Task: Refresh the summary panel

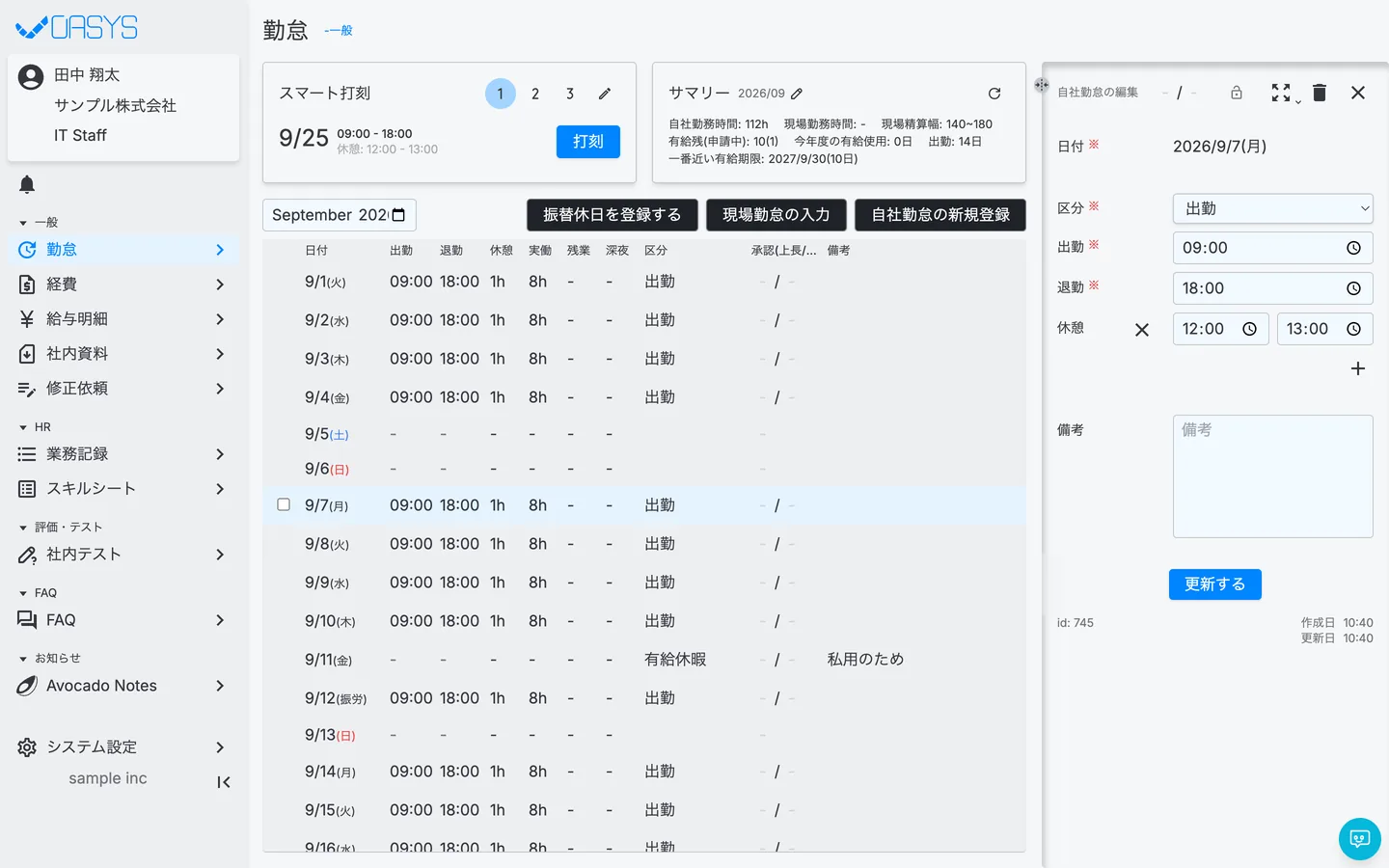Action: [994, 94]
